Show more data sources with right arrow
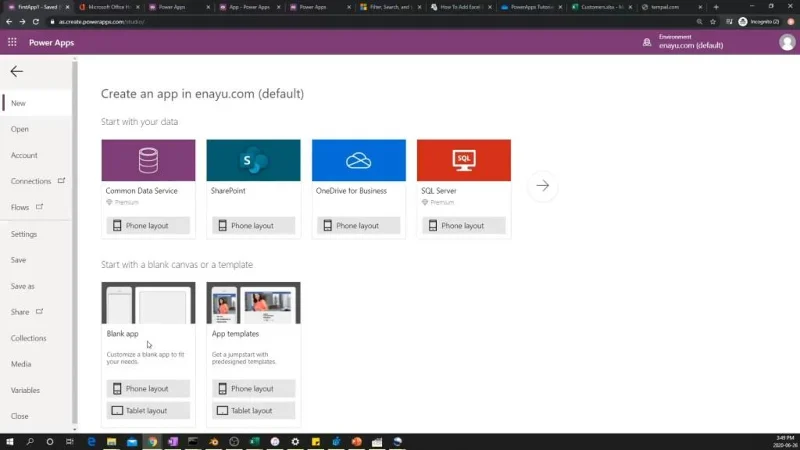Viewport: 800px width, 450px height. click(543, 186)
